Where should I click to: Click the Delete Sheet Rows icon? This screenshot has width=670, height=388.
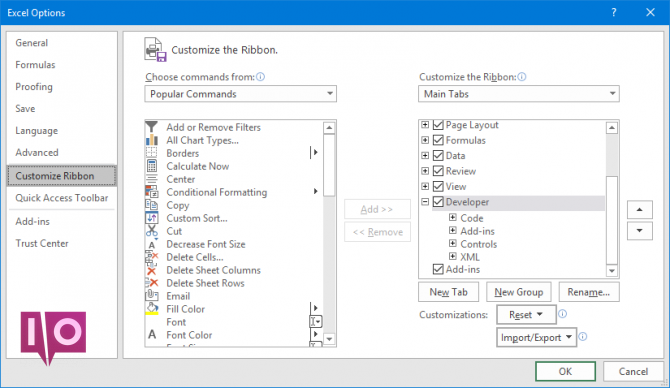[152, 283]
